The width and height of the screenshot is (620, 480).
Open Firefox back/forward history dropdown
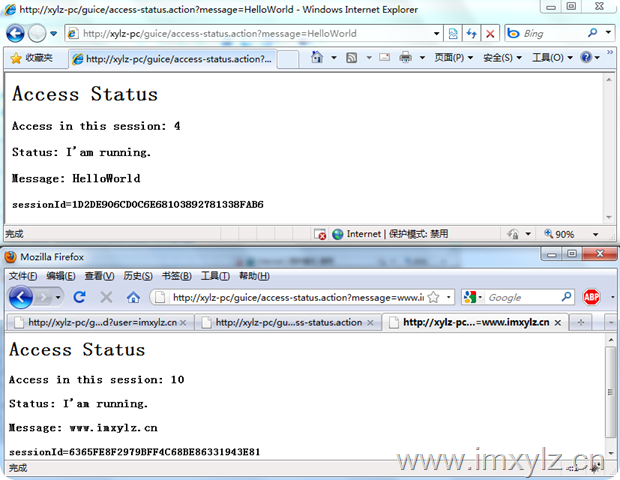[58, 297]
